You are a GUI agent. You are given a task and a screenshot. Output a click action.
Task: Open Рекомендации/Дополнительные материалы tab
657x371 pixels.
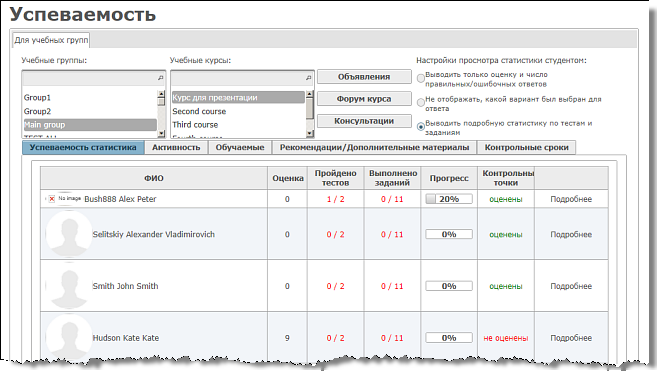(x=374, y=148)
